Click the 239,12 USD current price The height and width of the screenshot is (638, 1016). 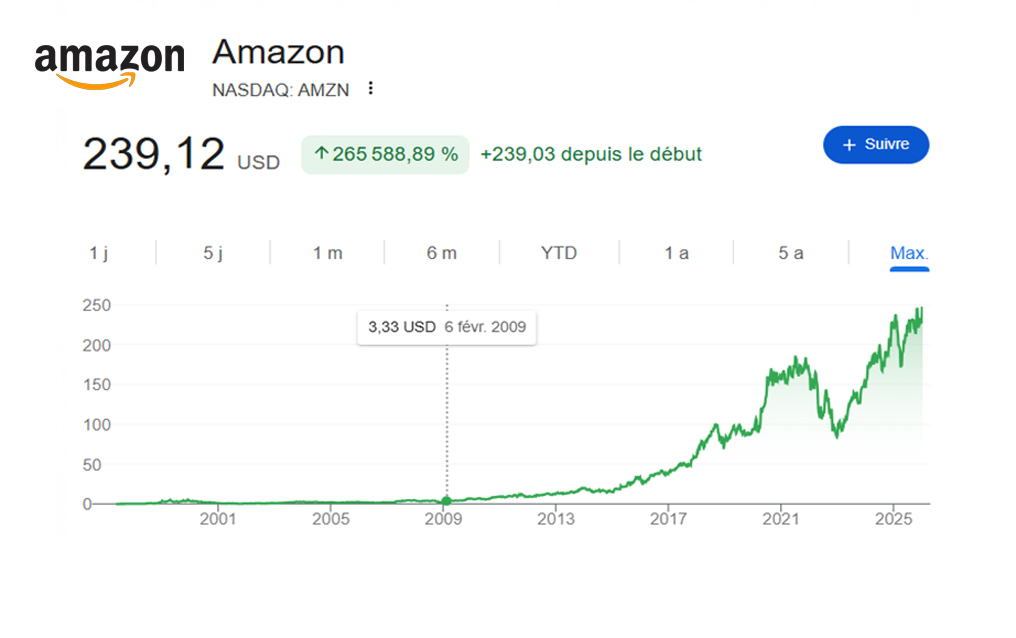click(180, 155)
